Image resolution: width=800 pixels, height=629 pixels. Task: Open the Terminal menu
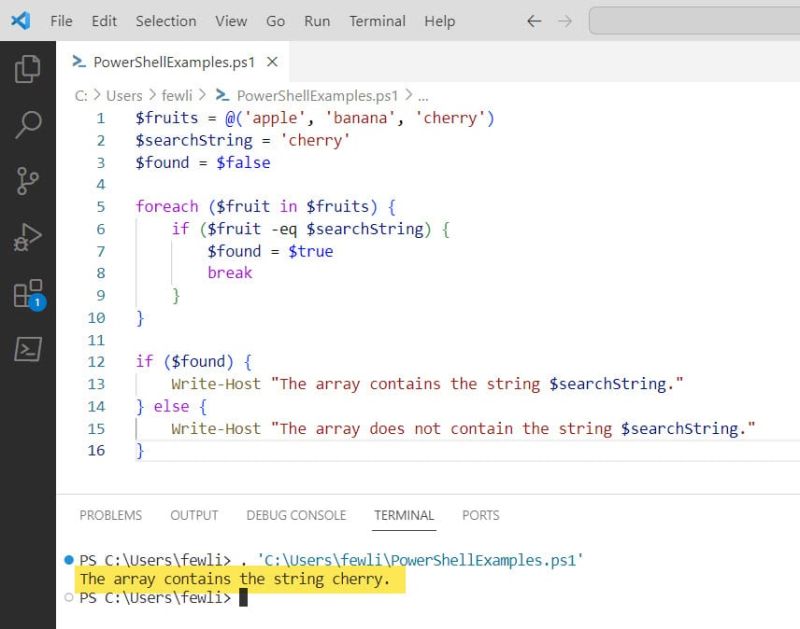(377, 20)
